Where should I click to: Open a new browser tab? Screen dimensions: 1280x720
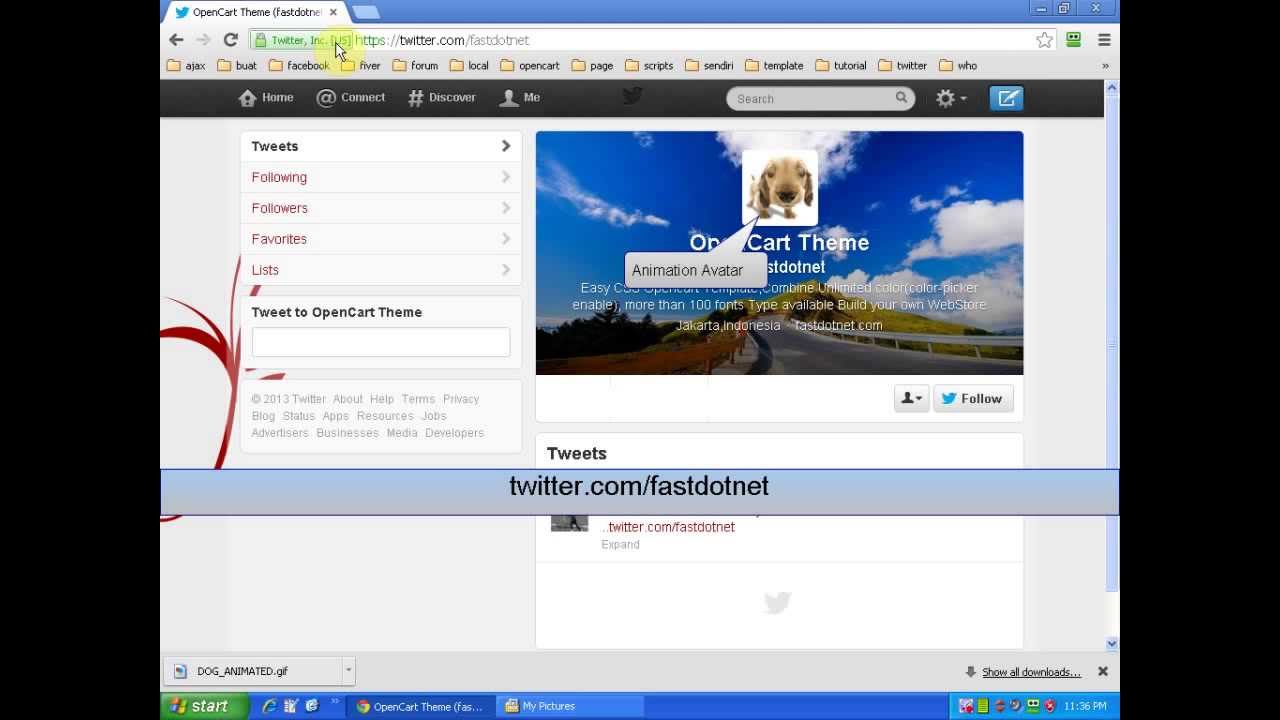(x=365, y=12)
